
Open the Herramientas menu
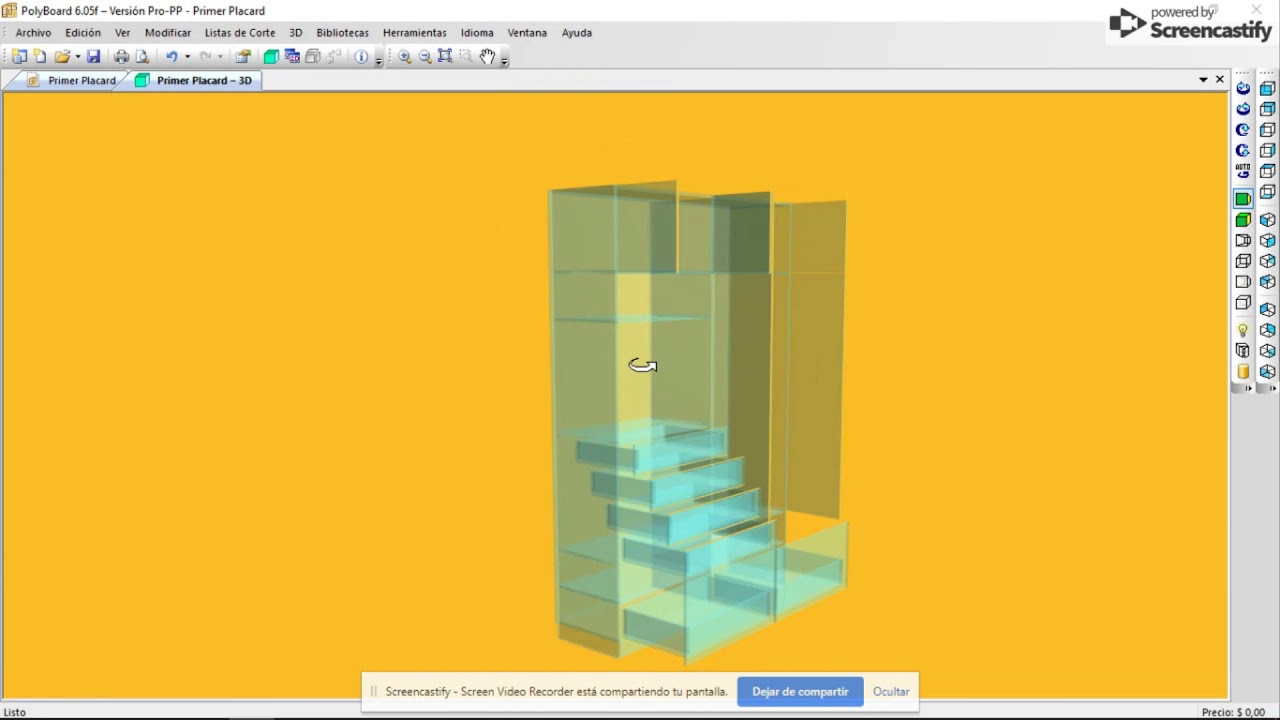pyautogui.click(x=415, y=33)
